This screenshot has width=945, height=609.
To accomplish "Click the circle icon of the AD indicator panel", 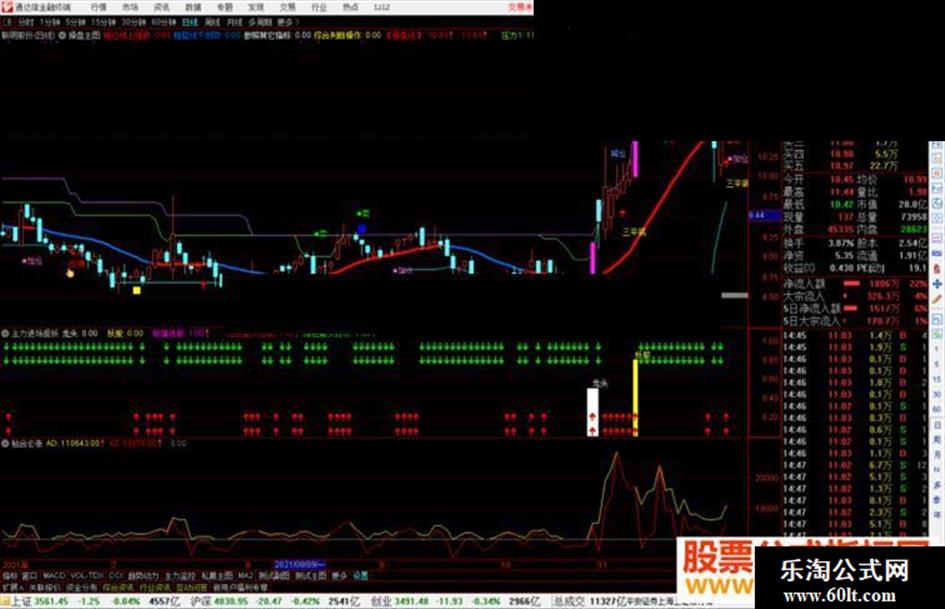I will tap(5, 443).
